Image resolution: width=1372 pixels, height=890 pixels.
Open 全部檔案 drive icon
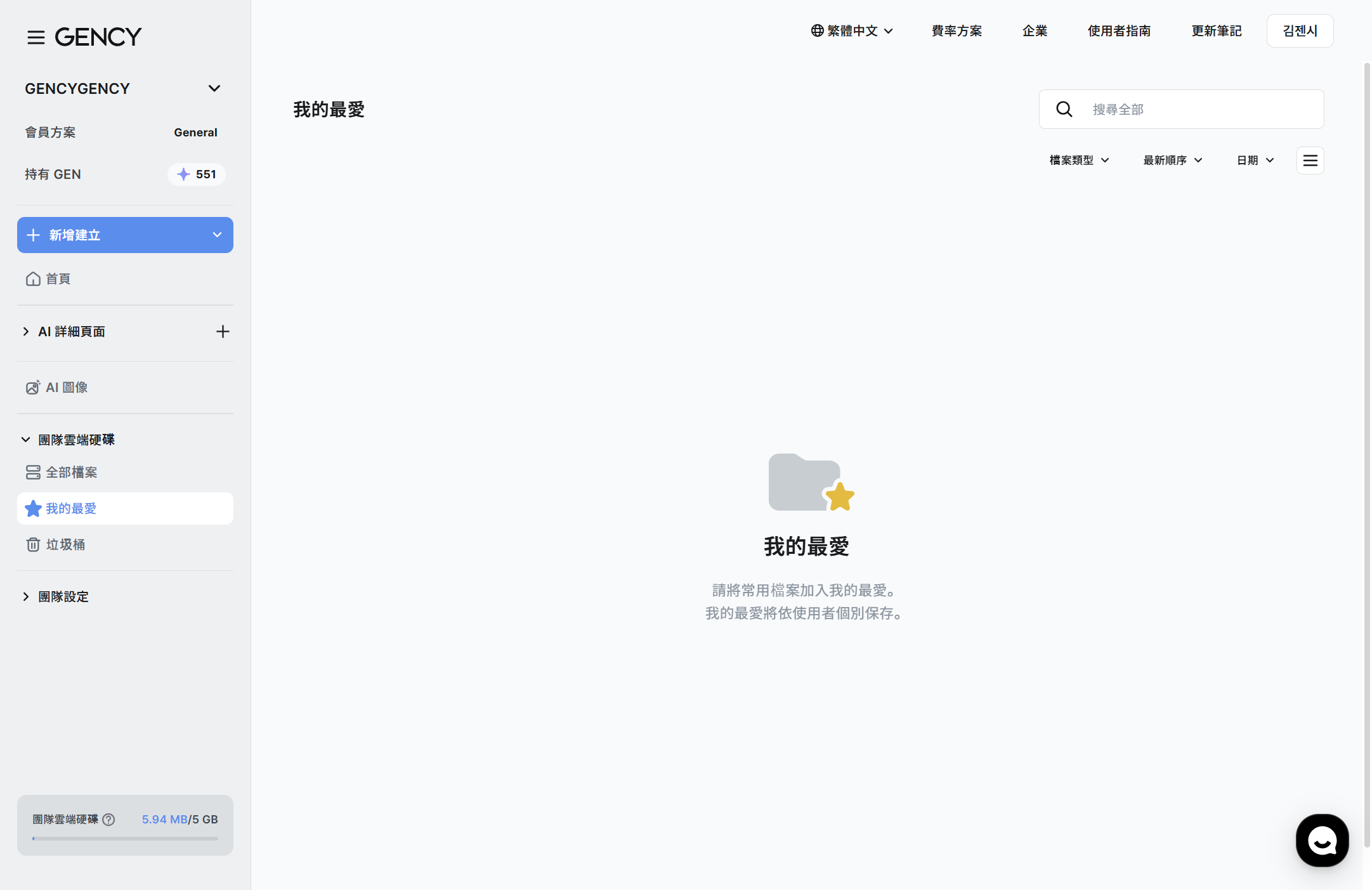33,473
